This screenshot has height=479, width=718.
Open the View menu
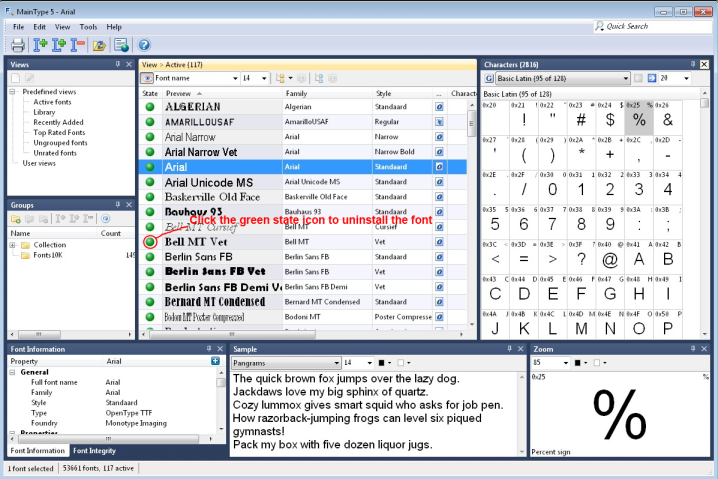pyautogui.click(x=62, y=27)
